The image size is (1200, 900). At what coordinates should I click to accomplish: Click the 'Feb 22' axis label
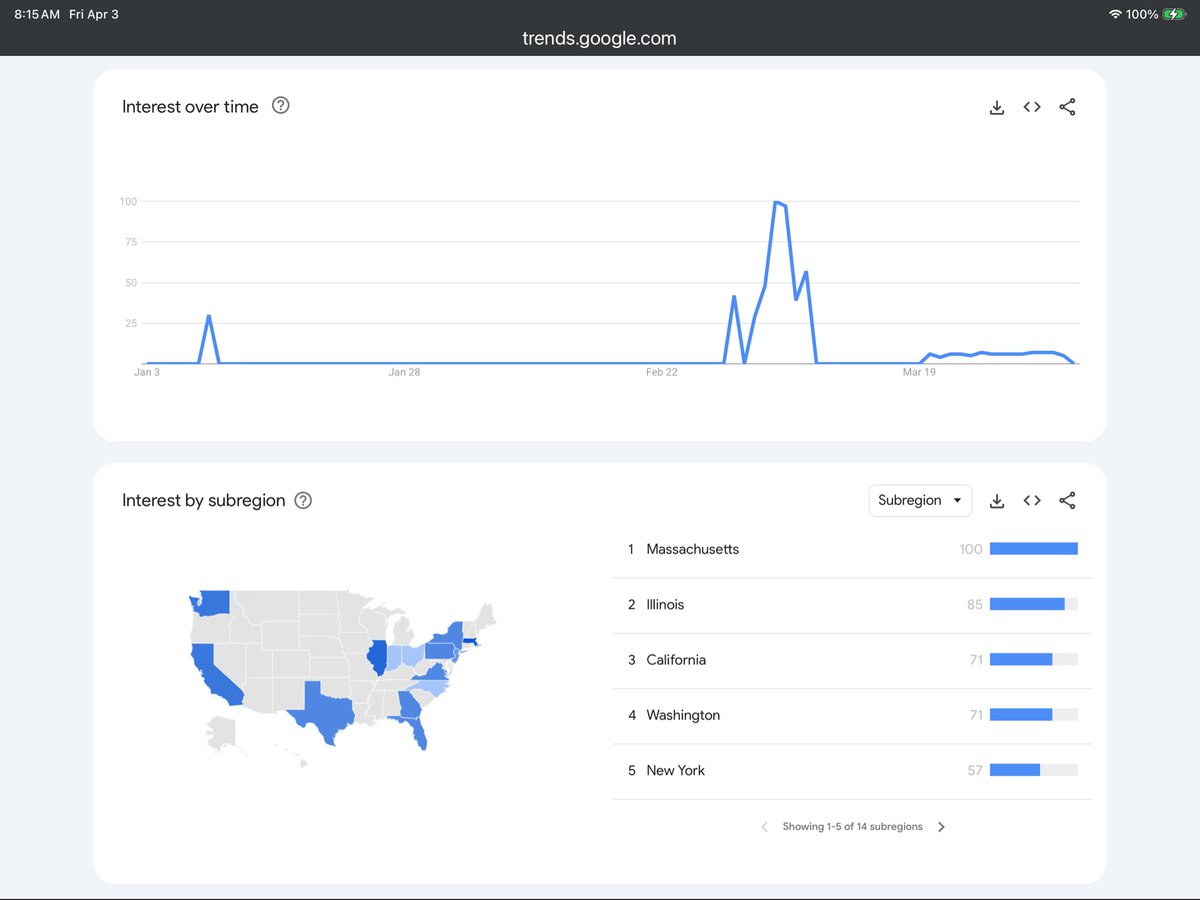coord(661,372)
